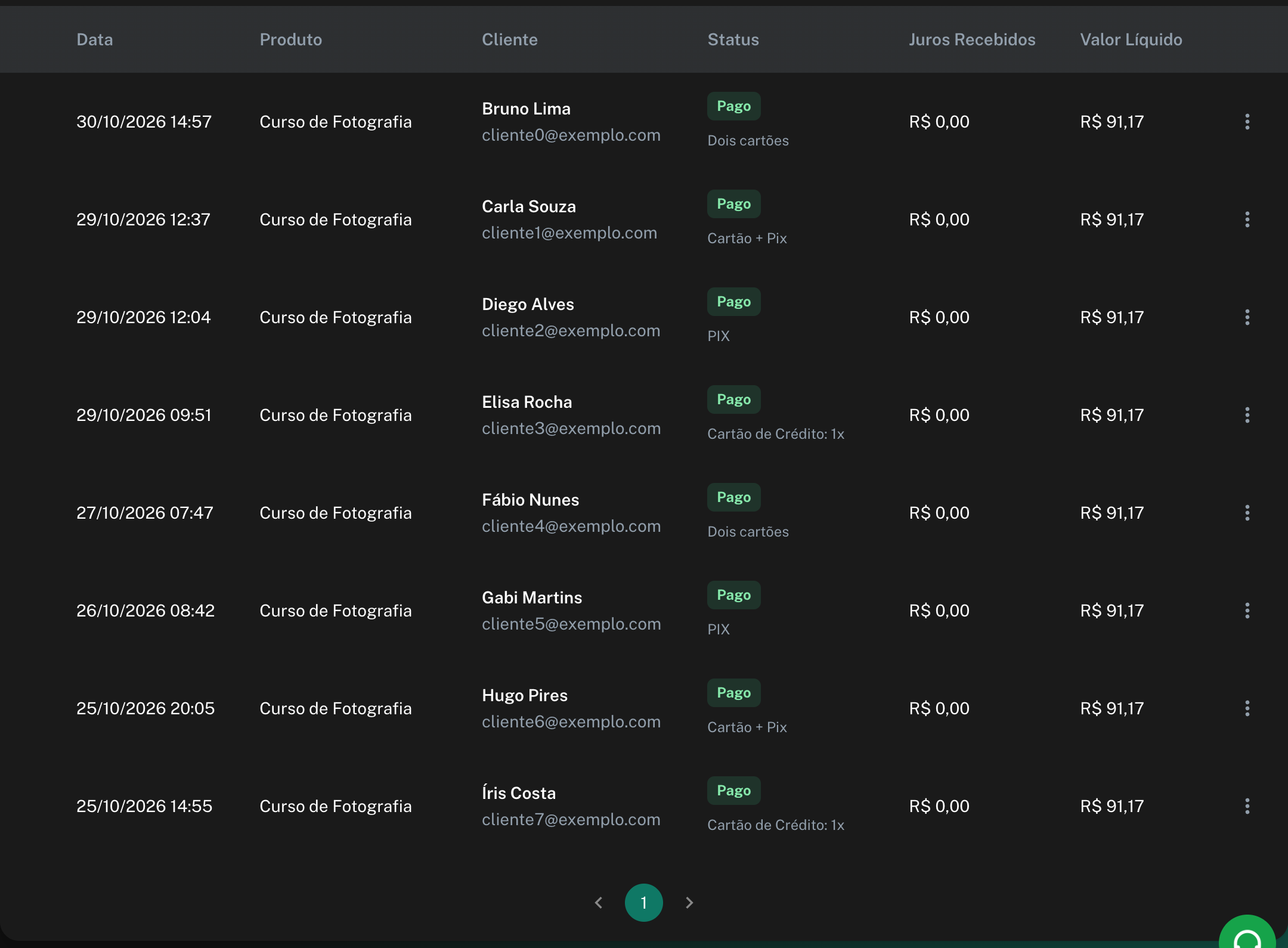Click R$ 91,17 in Hugo Pires row
The height and width of the screenshot is (948, 1288).
coord(1112,708)
